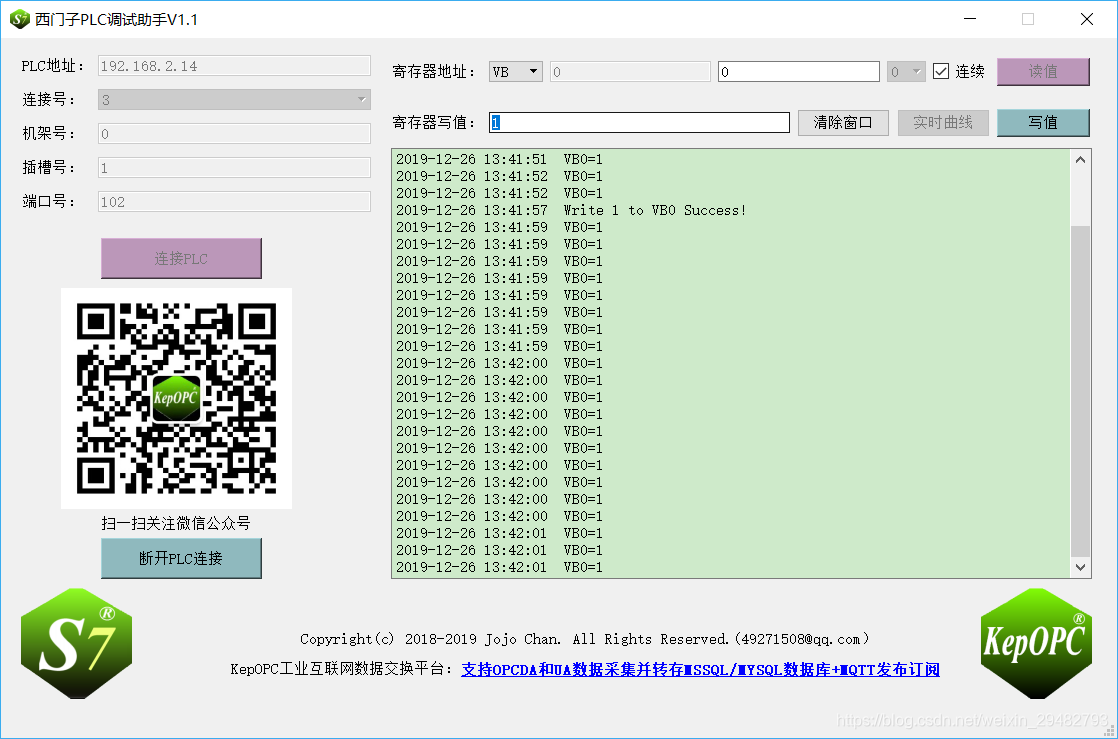Click the S7 logo in the bottom-left corner
This screenshot has height=739, width=1118.
pos(76,640)
